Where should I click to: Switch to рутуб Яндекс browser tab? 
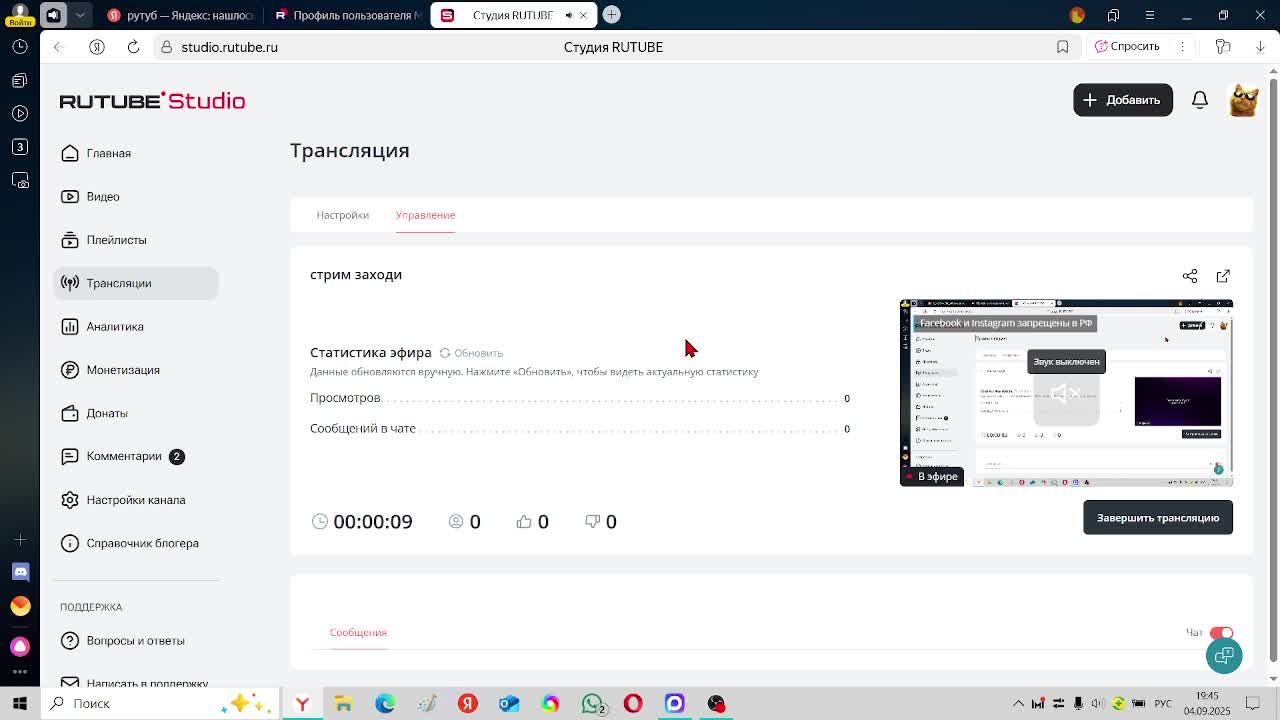(181, 15)
